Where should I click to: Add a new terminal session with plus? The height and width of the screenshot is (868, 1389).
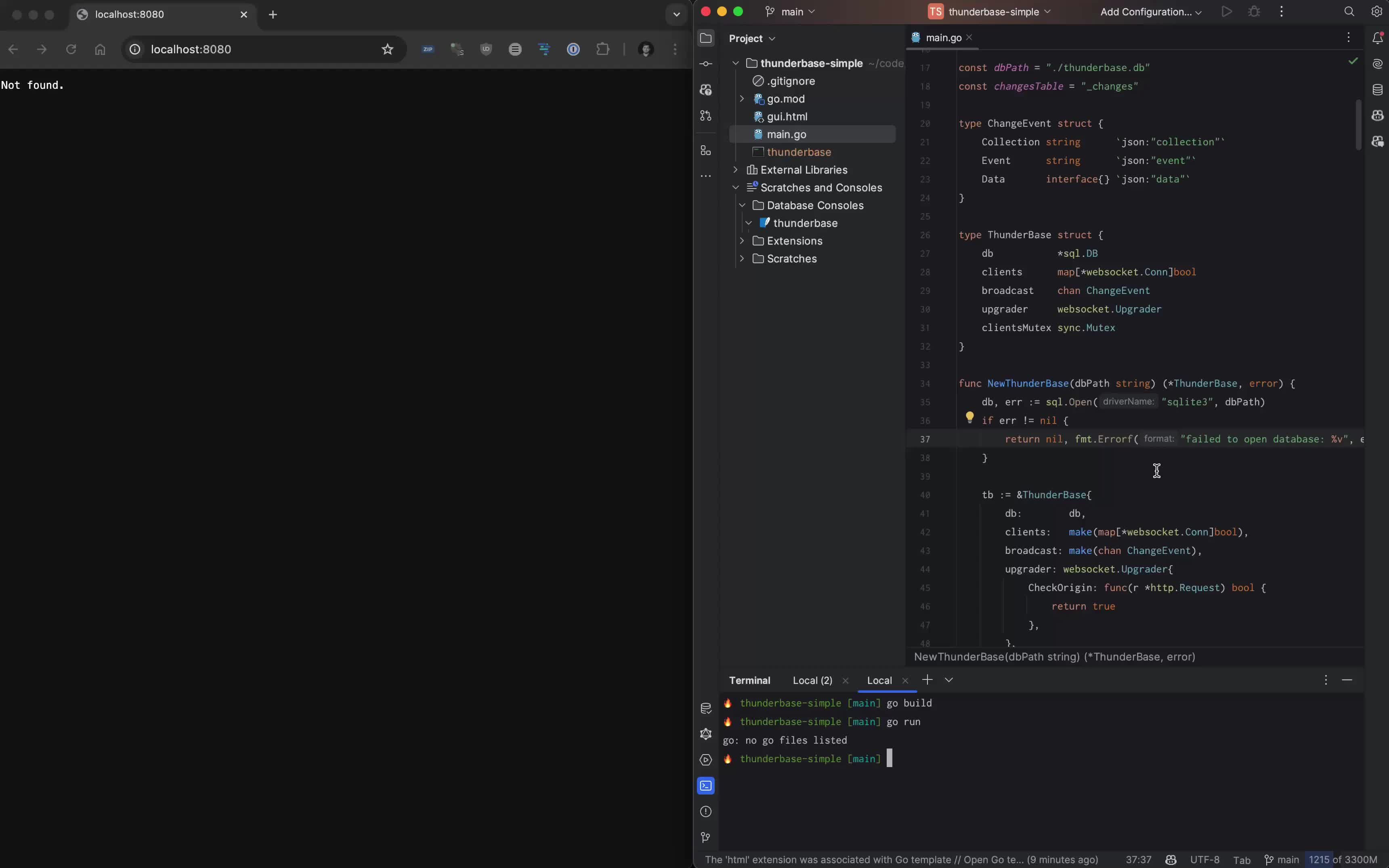927,680
